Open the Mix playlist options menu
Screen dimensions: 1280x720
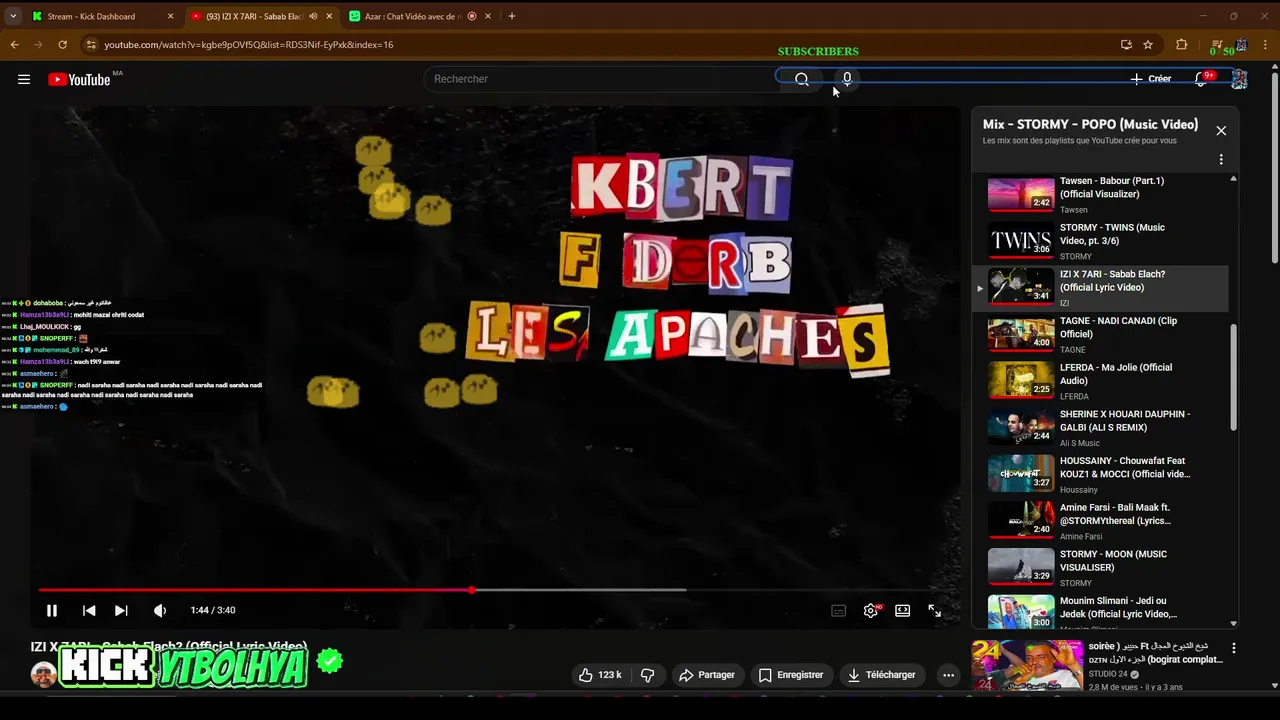pos(1221,159)
